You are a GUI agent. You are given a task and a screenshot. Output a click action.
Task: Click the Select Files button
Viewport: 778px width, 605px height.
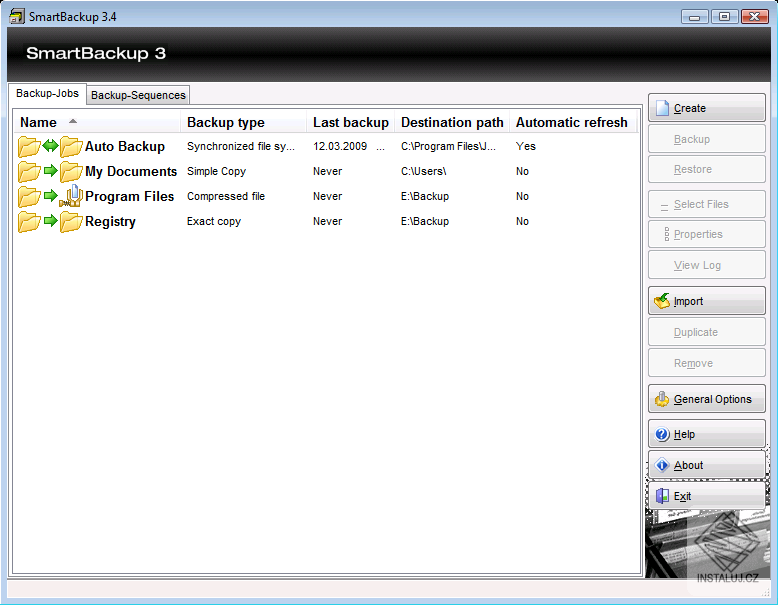(707, 204)
